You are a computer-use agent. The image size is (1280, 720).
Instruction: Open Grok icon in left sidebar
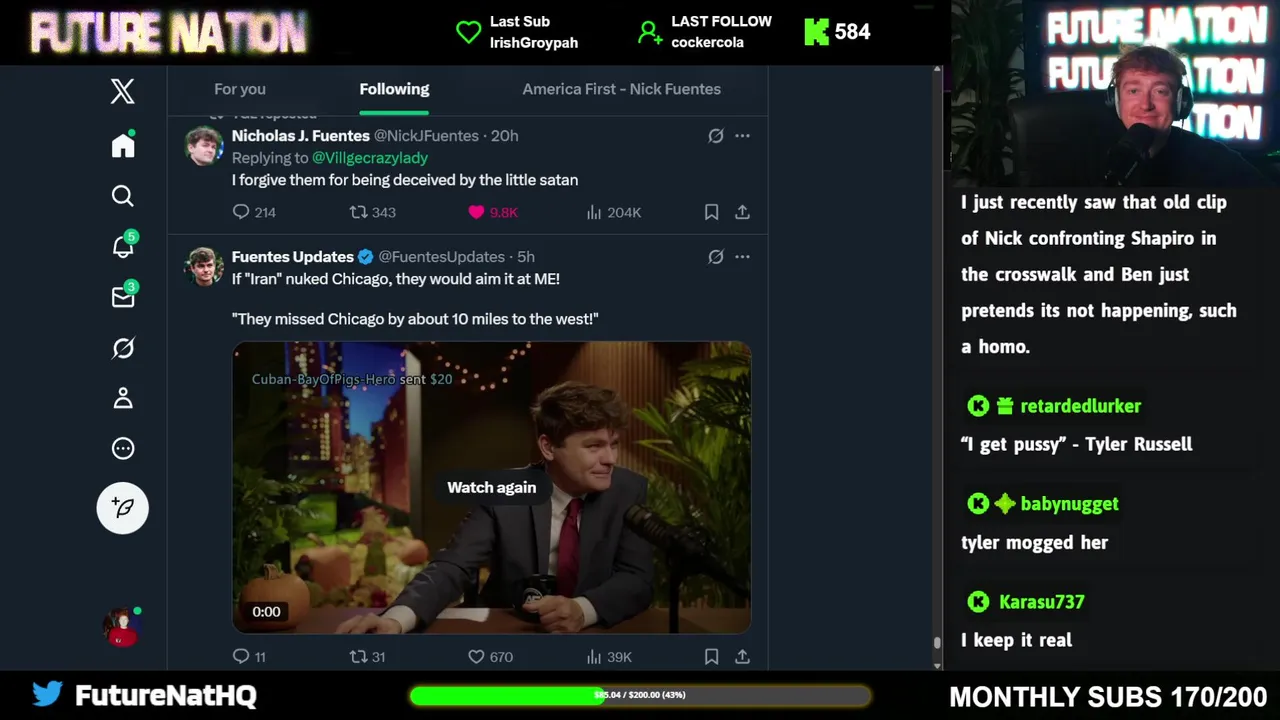click(x=123, y=348)
